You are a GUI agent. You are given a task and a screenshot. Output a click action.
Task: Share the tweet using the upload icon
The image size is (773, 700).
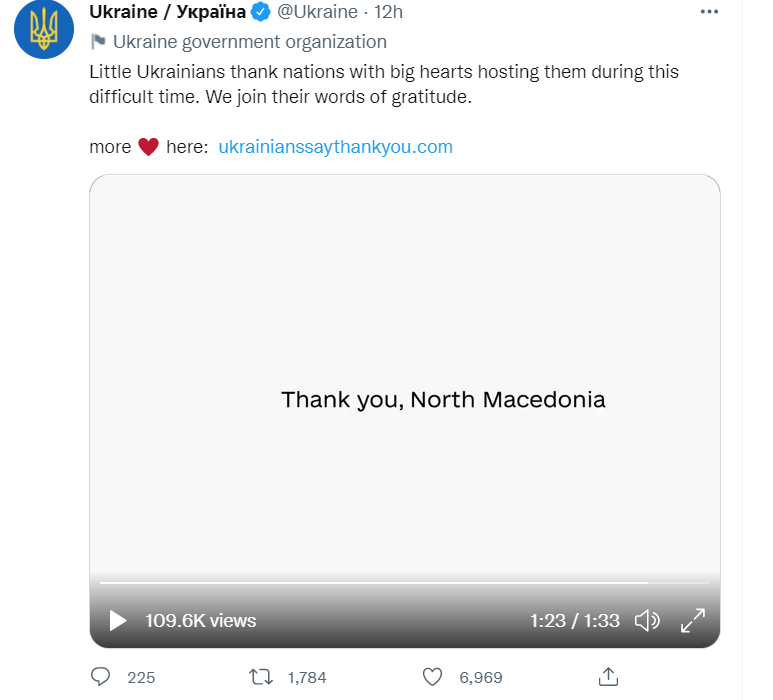tap(608, 677)
